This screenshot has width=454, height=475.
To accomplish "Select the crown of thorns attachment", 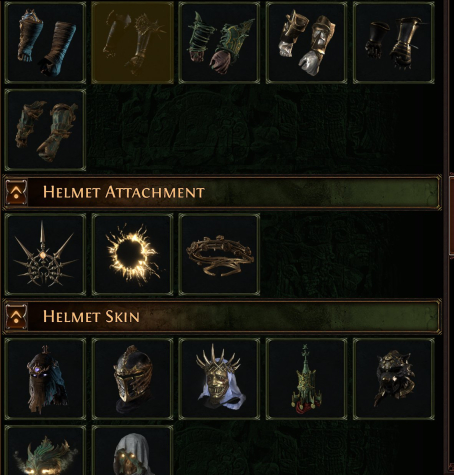I will pos(219,255).
